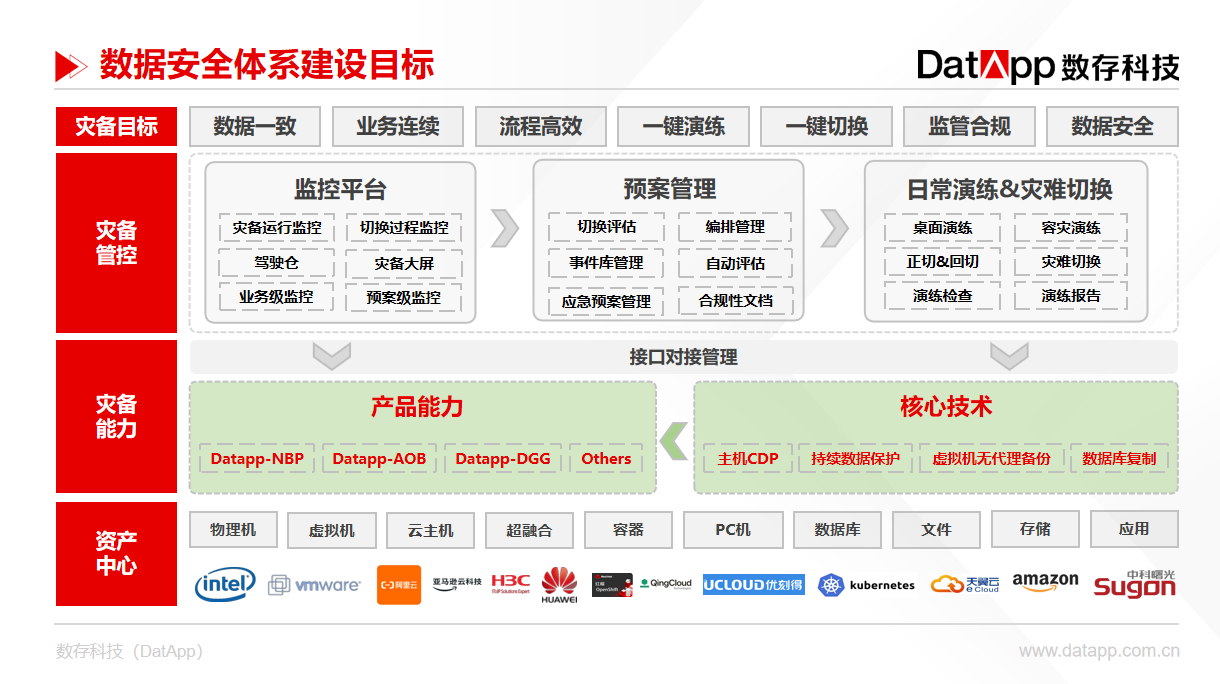The height and width of the screenshot is (684, 1220).
Task: Click the H3C logo
Action: 510,583
